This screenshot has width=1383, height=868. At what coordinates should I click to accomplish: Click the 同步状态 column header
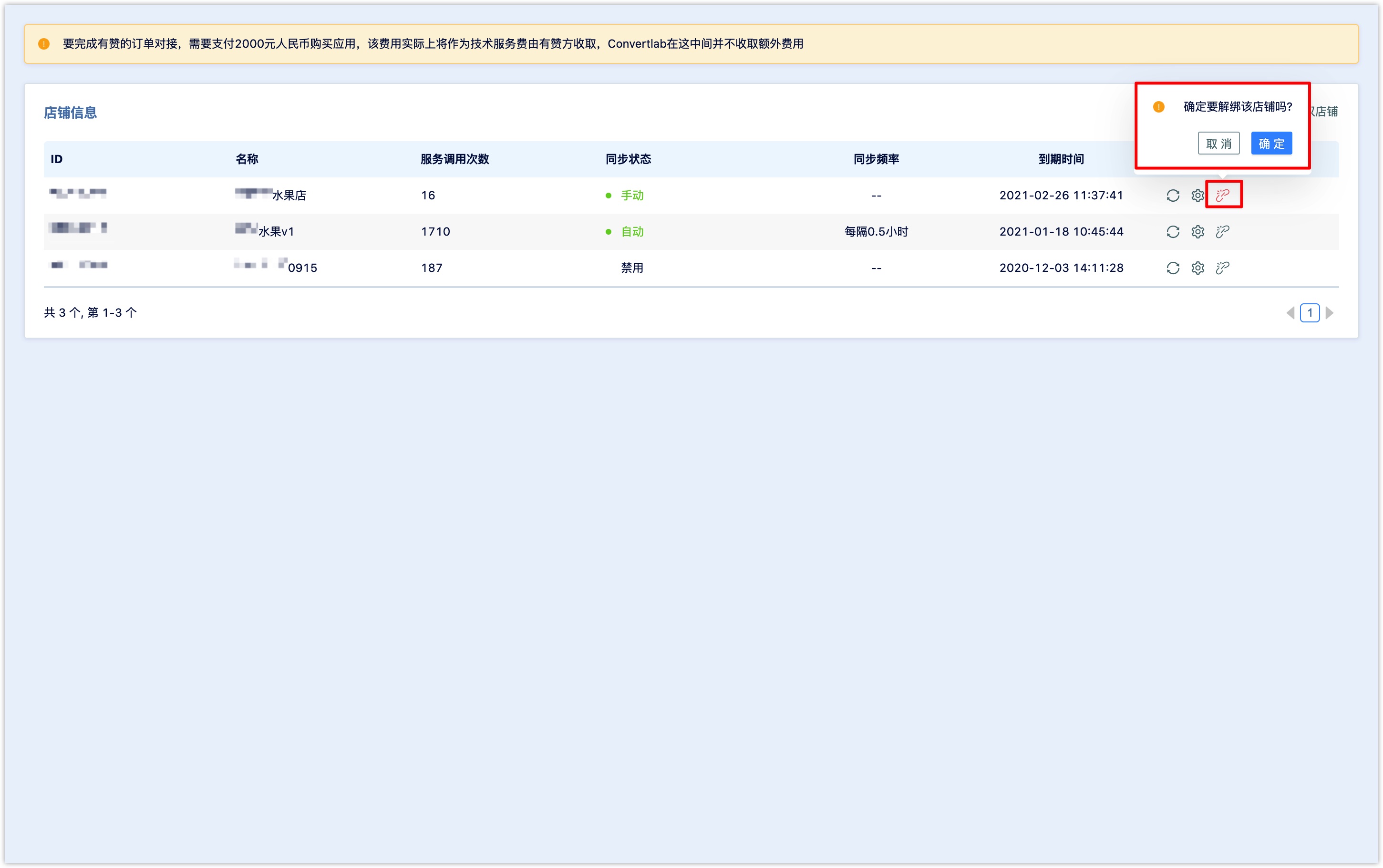pos(628,160)
